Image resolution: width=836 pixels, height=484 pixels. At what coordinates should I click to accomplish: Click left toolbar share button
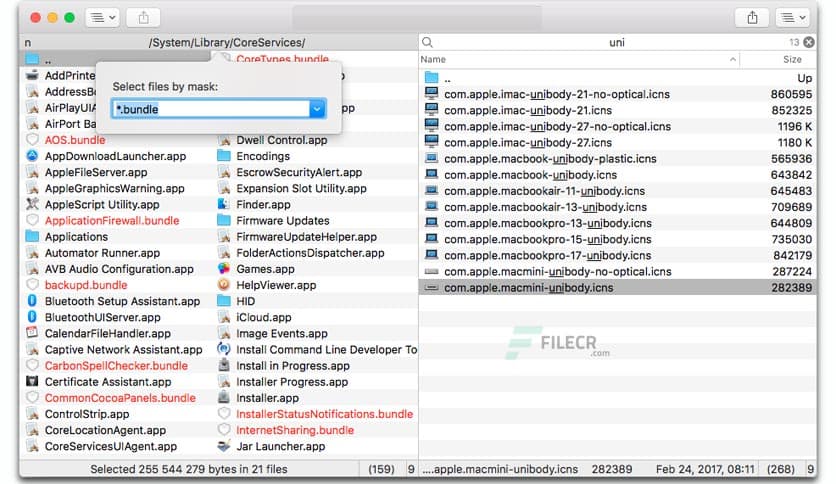pos(143,18)
